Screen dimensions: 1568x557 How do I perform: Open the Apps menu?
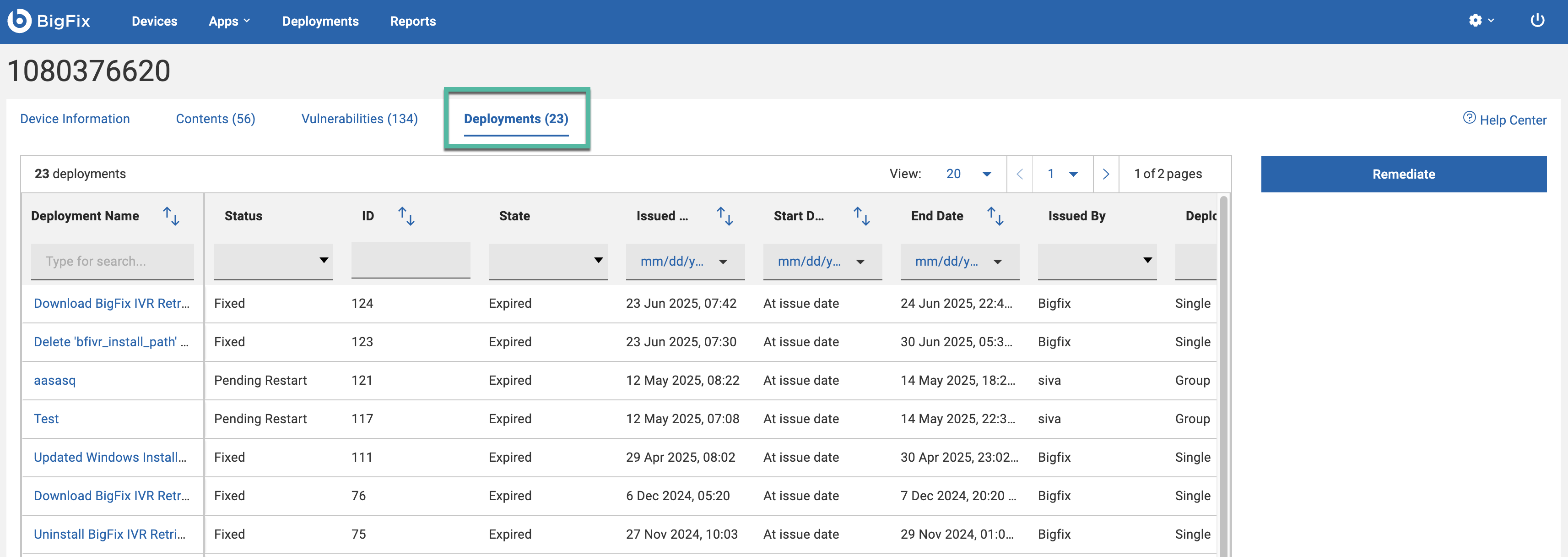229,22
